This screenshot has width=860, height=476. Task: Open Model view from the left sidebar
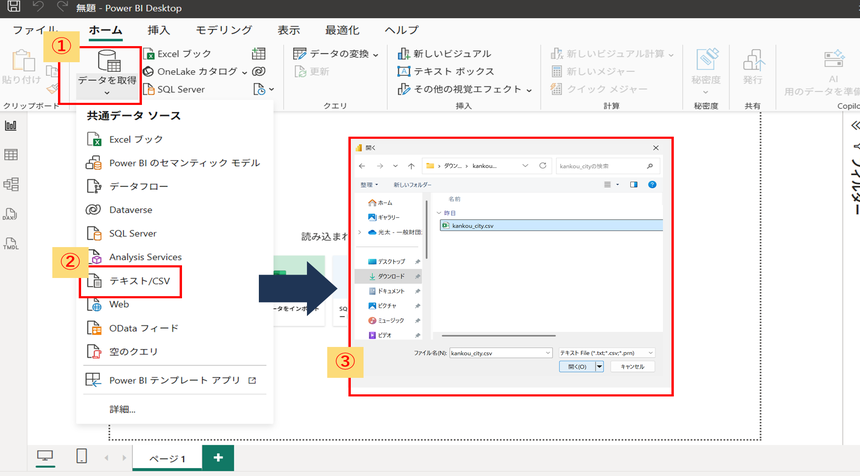[x=11, y=184]
